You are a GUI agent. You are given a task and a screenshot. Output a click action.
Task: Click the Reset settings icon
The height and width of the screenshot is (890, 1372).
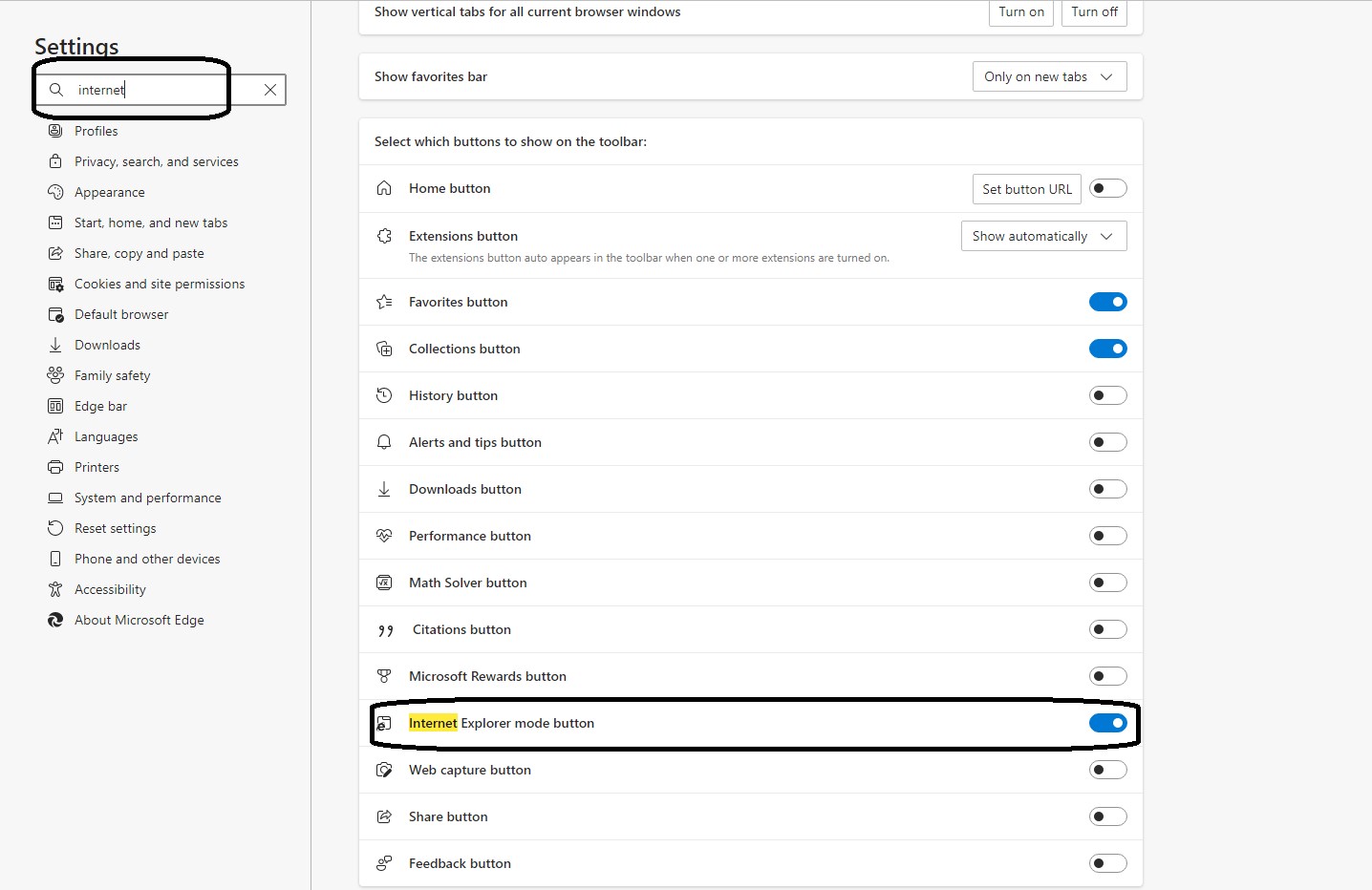[55, 528]
